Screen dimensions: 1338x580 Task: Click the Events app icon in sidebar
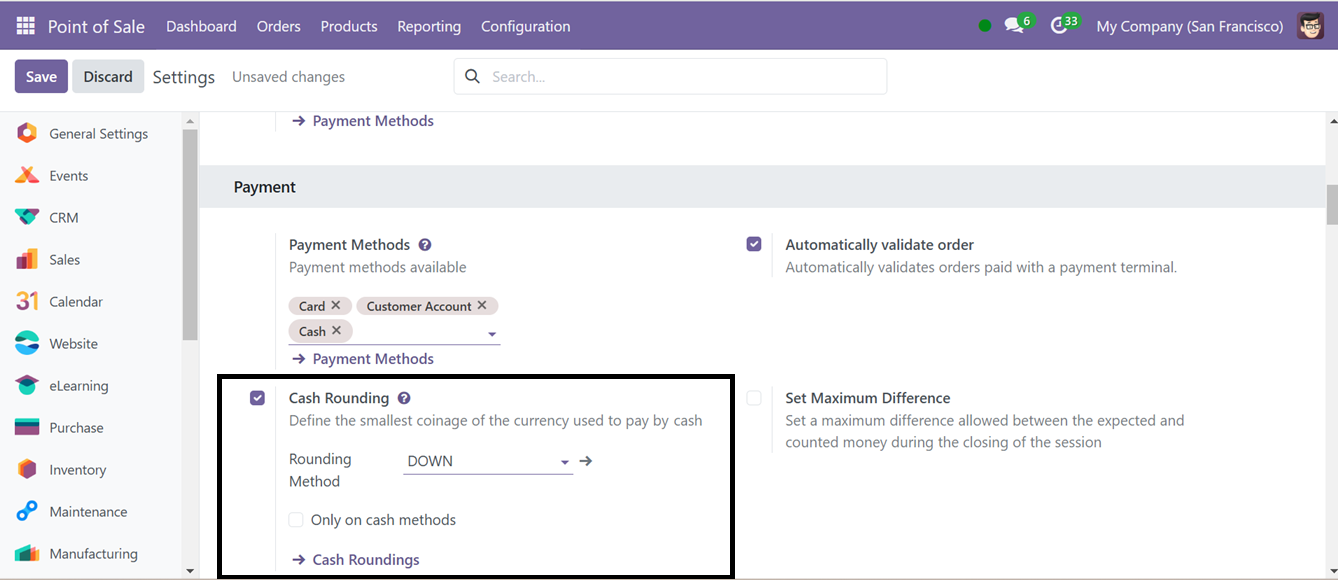tap(27, 175)
